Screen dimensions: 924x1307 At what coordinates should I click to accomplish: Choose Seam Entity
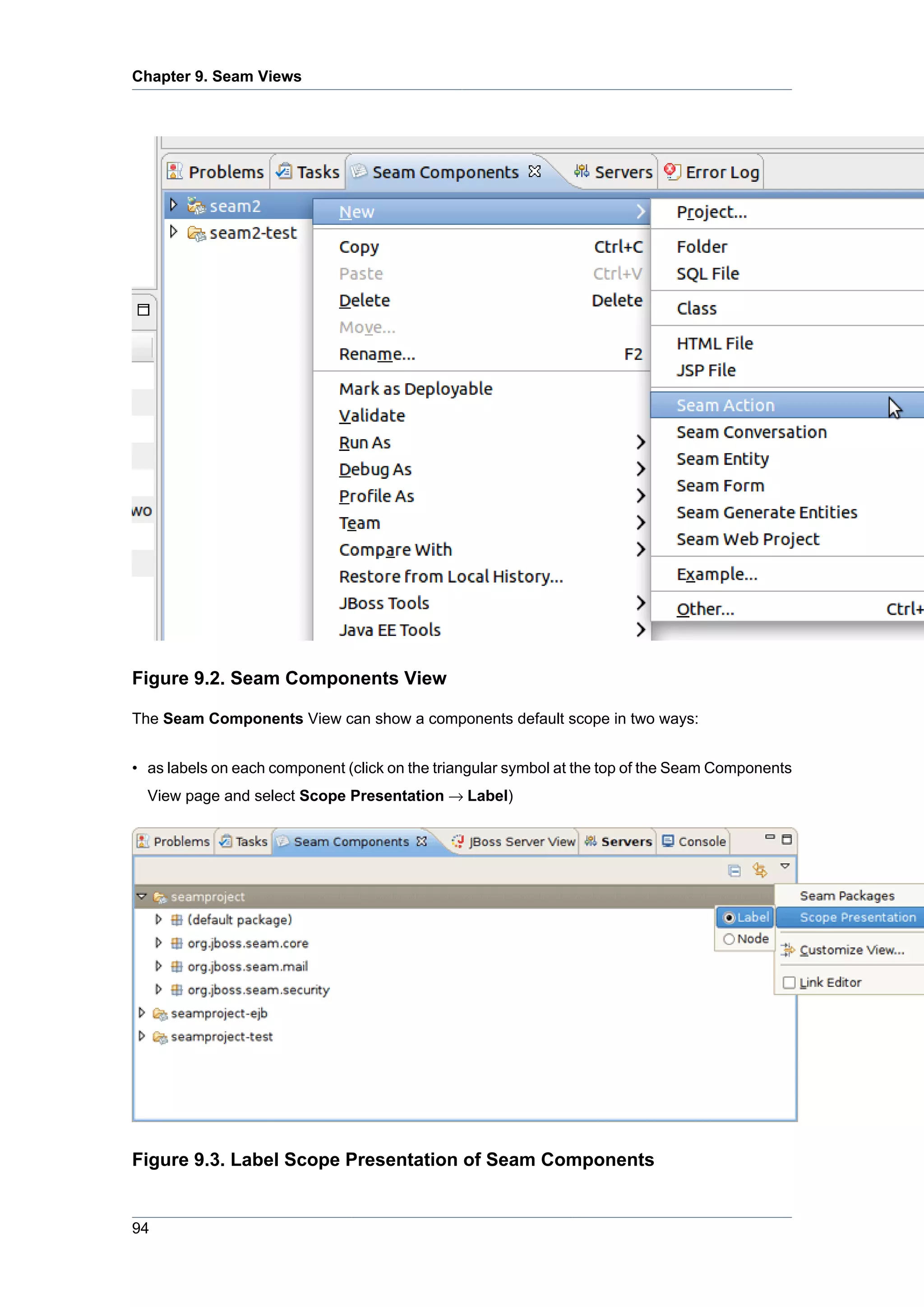(x=787, y=458)
